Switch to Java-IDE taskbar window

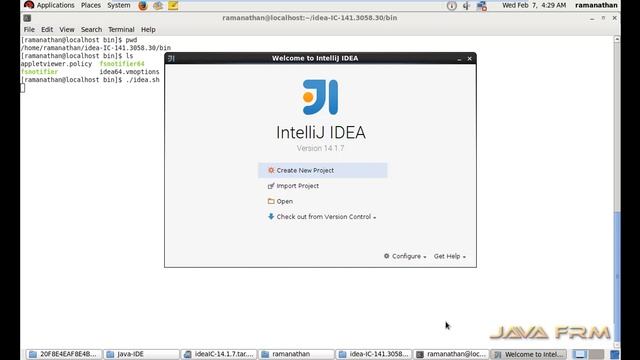click(x=141, y=354)
